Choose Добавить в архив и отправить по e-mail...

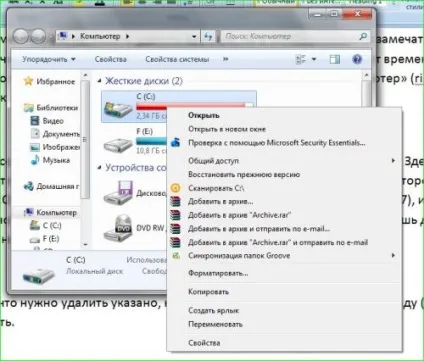point(259,229)
